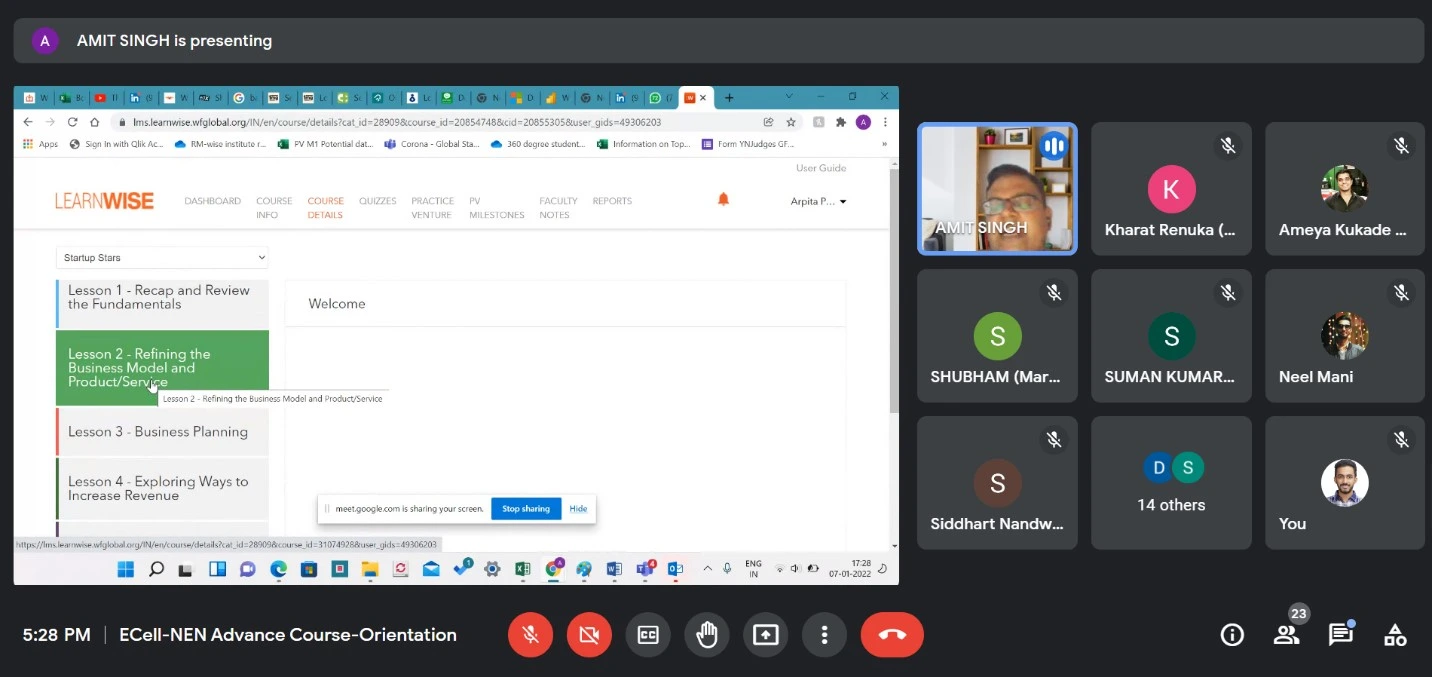Open the PV MILESTONES menu in shared page
Screen dimensions: 1432x677
point(497,208)
